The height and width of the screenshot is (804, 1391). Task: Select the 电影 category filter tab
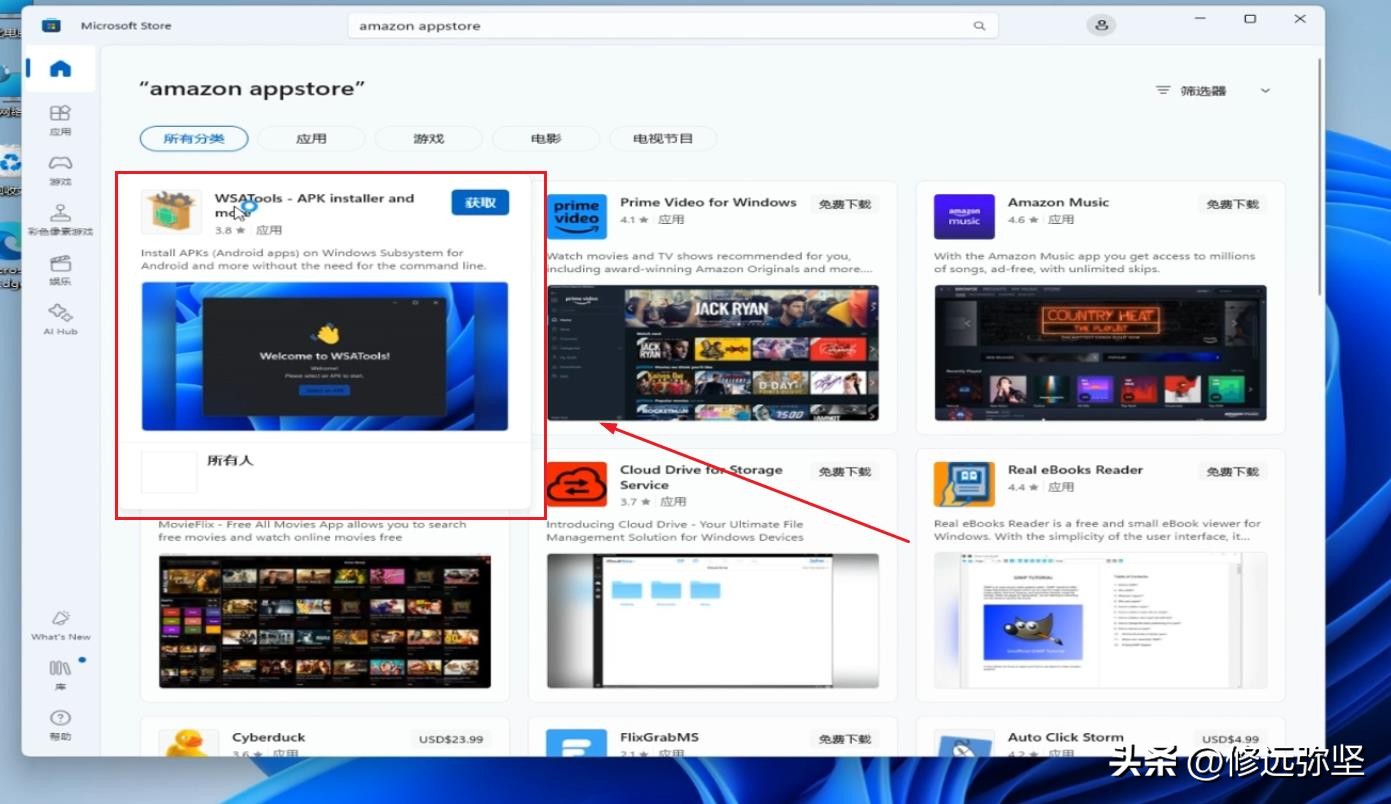click(546, 138)
